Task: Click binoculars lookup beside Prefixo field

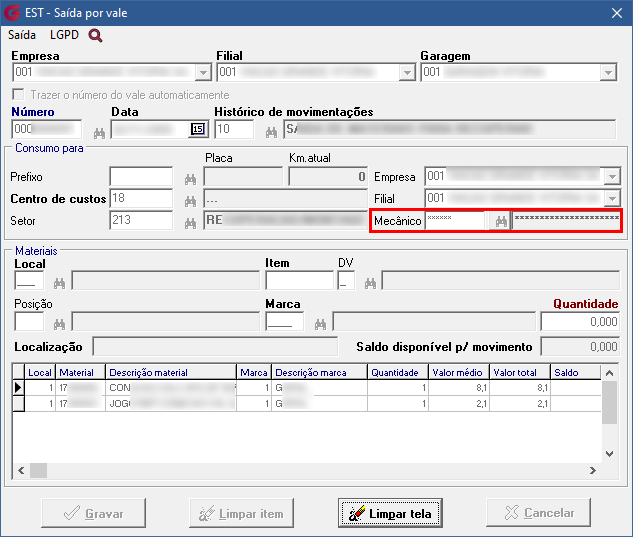Action: coord(190,179)
